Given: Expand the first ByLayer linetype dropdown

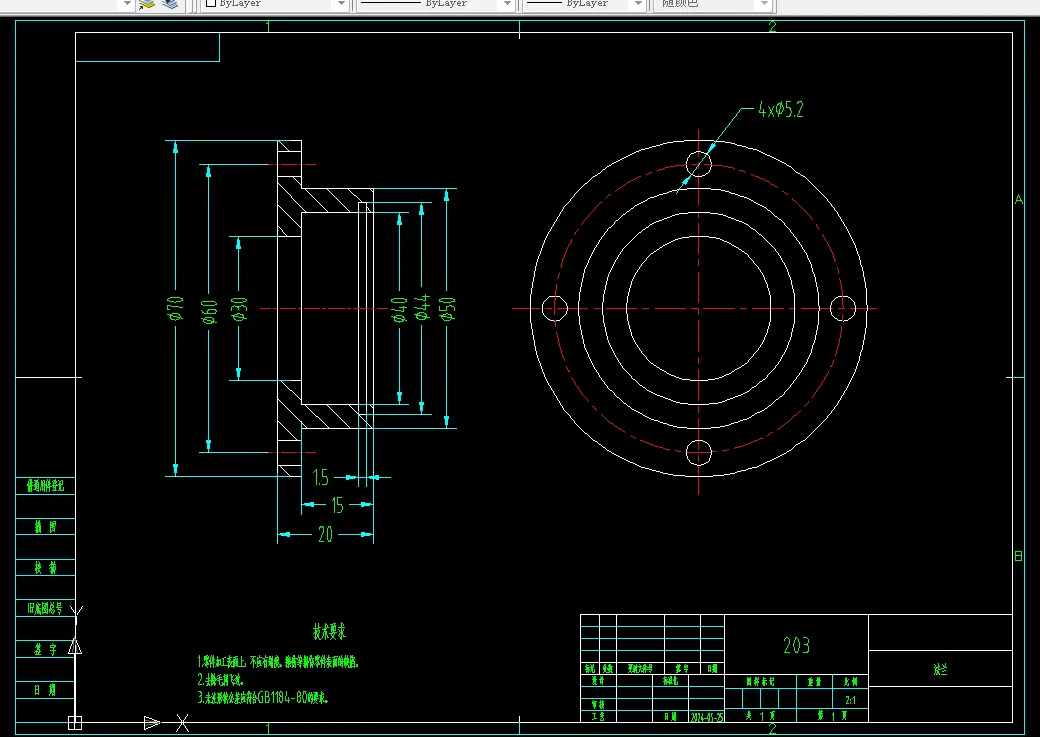Looking at the screenshot, I should [x=507, y=4].
